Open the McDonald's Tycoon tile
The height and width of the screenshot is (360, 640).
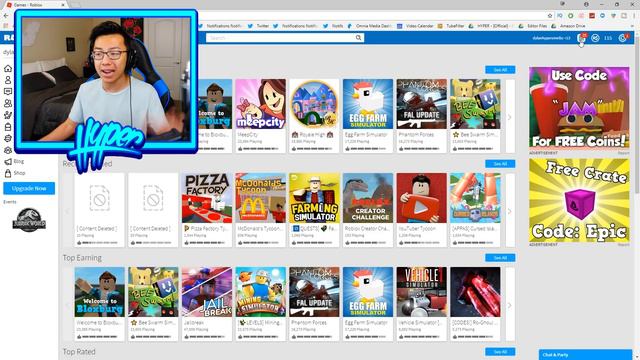point(260,210)
